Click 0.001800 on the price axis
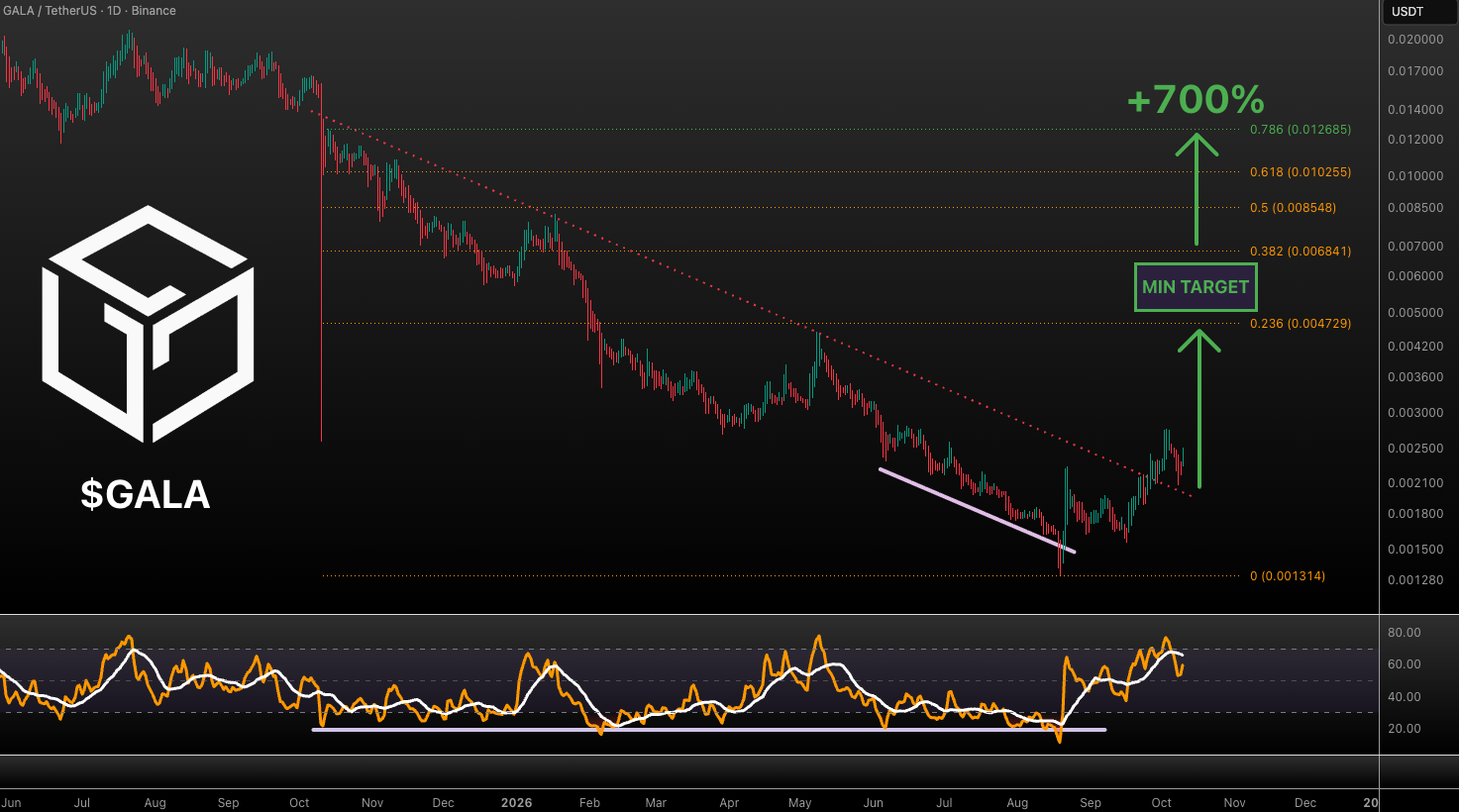 [1415, 514]
